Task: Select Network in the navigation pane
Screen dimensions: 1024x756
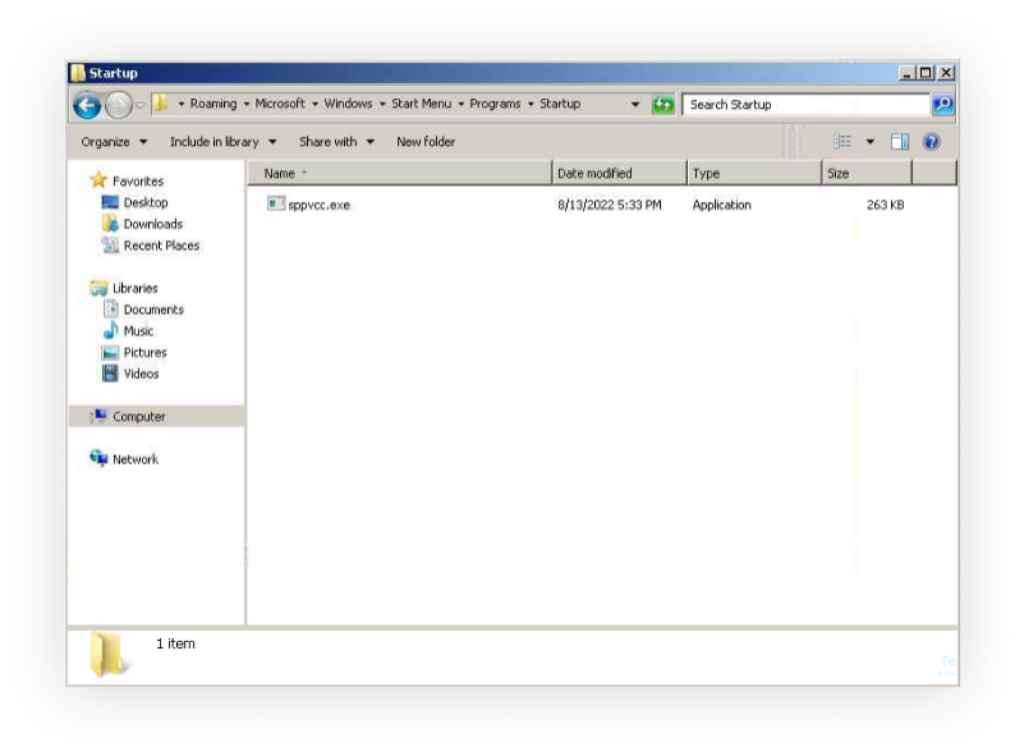Action: click(x=135, y=460)
